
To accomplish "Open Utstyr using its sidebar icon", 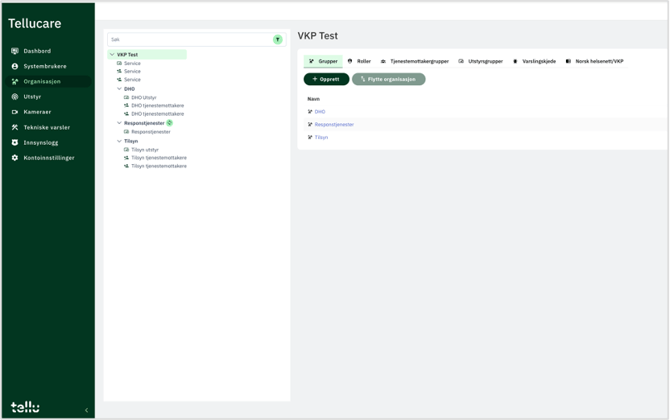I will coord(15,97).
